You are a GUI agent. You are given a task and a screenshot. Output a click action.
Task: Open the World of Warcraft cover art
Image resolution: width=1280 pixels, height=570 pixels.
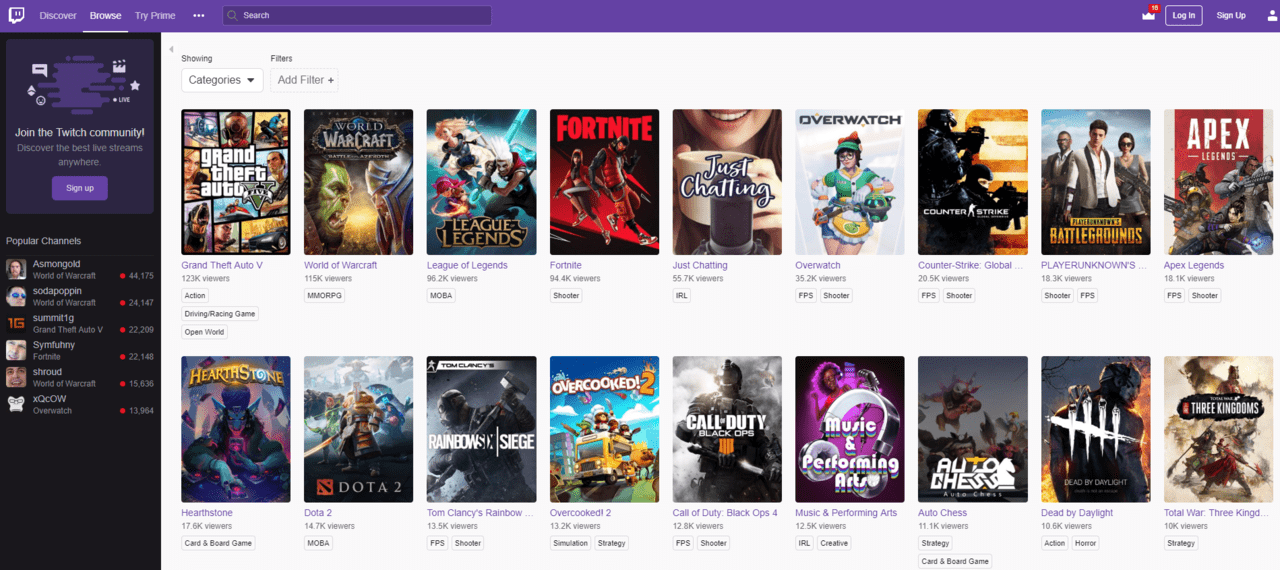pyautogui.click(x=359, y=182)
